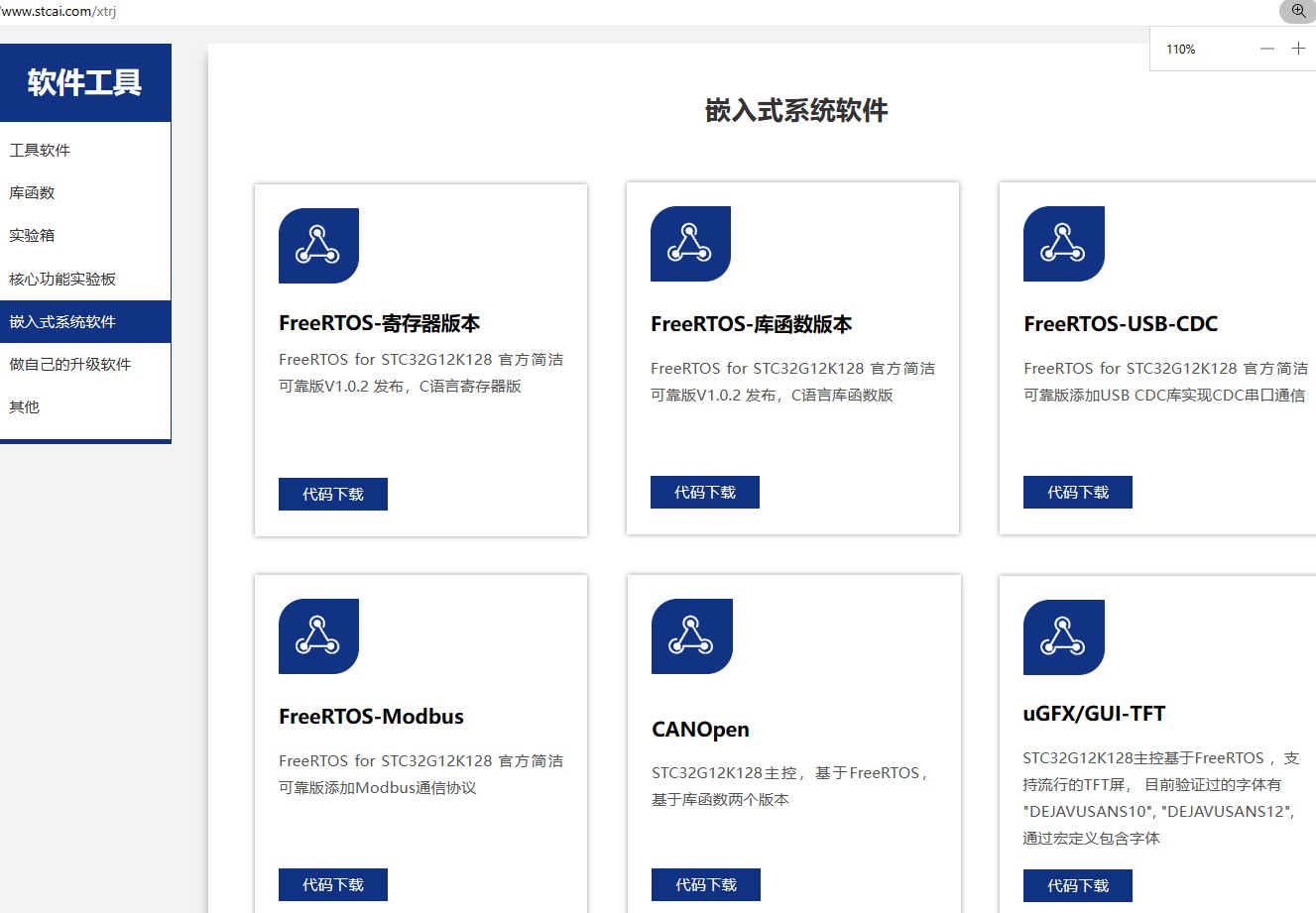Click the uGFX/GUI-TFT title

(x=1094, y=714)
